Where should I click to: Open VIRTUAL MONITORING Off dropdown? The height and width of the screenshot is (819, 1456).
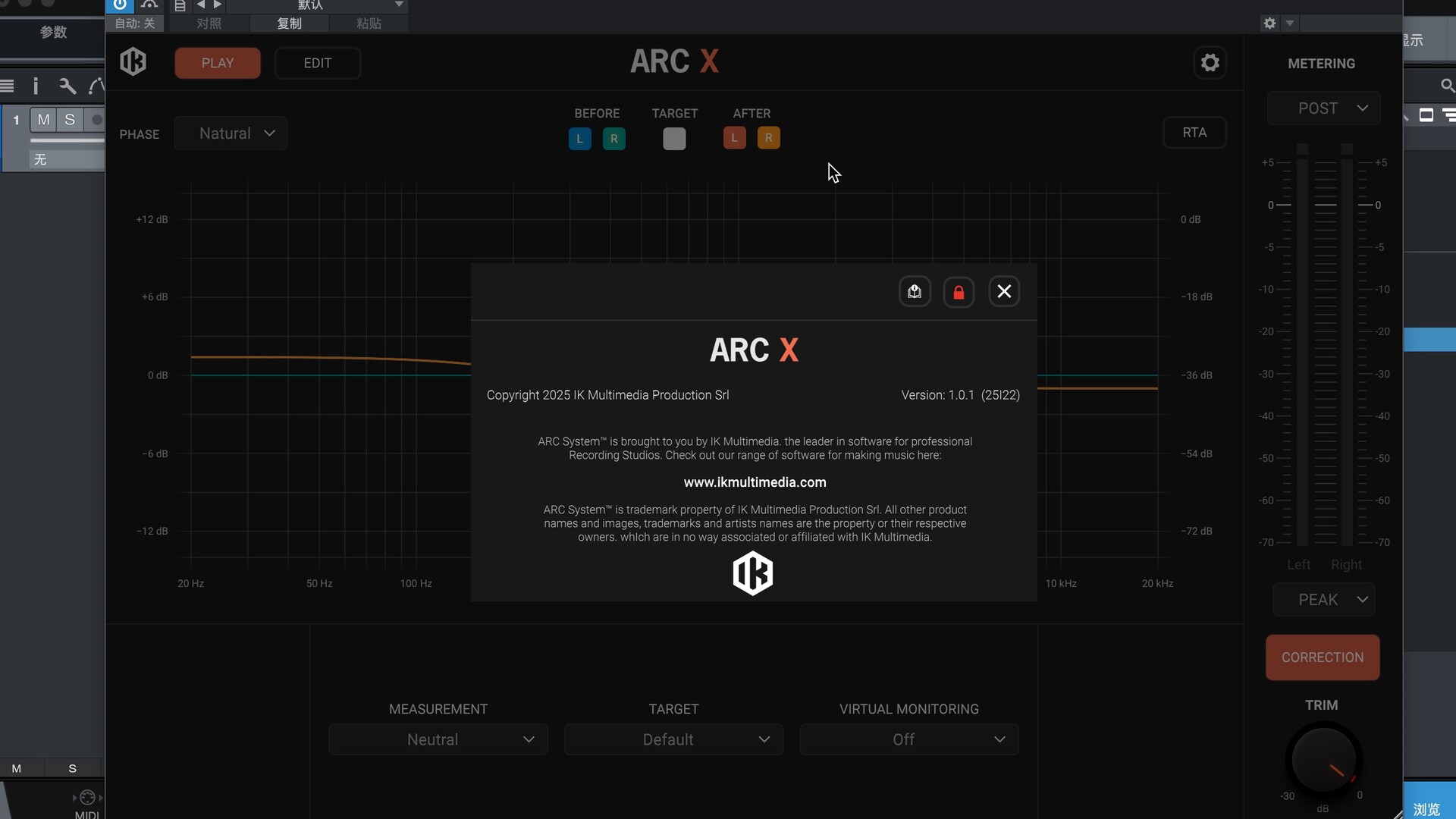click(x=908, y=739)
